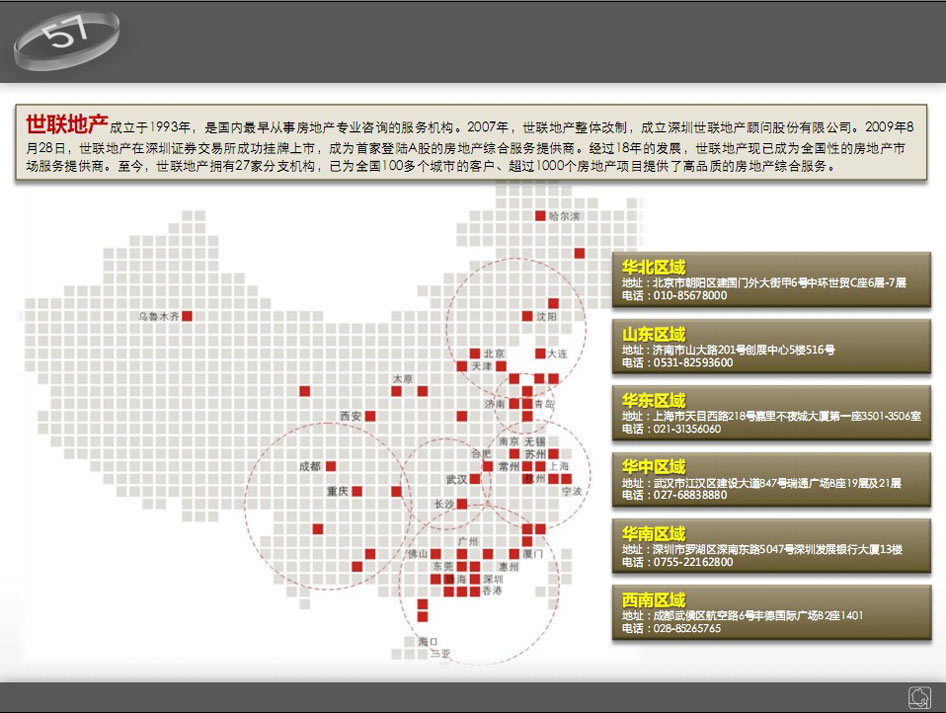Screen dimensions: 946x713
Task: Click the phone number 021-31356060
Action: 687,429
